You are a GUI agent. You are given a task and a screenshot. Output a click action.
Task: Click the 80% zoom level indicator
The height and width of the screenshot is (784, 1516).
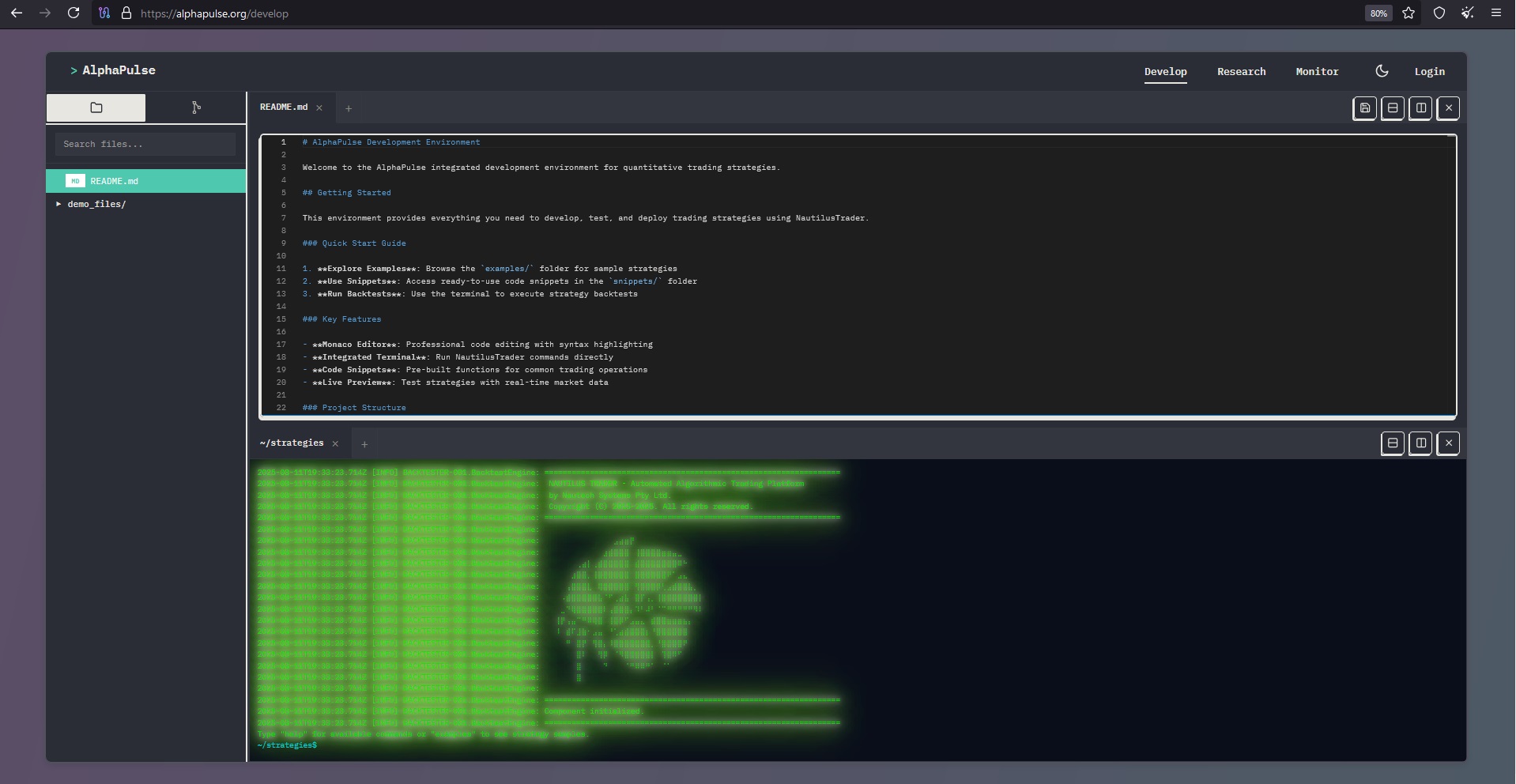point(1378,13)
